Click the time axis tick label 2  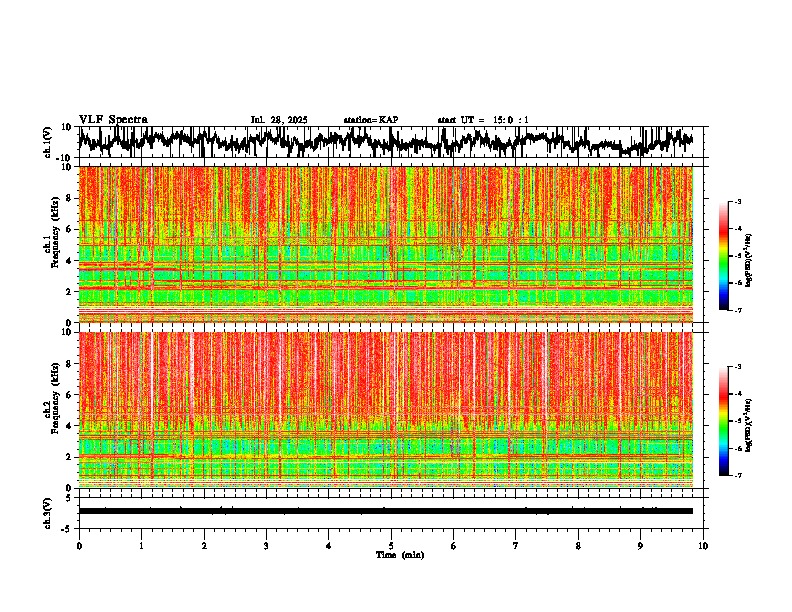(204, 546)
